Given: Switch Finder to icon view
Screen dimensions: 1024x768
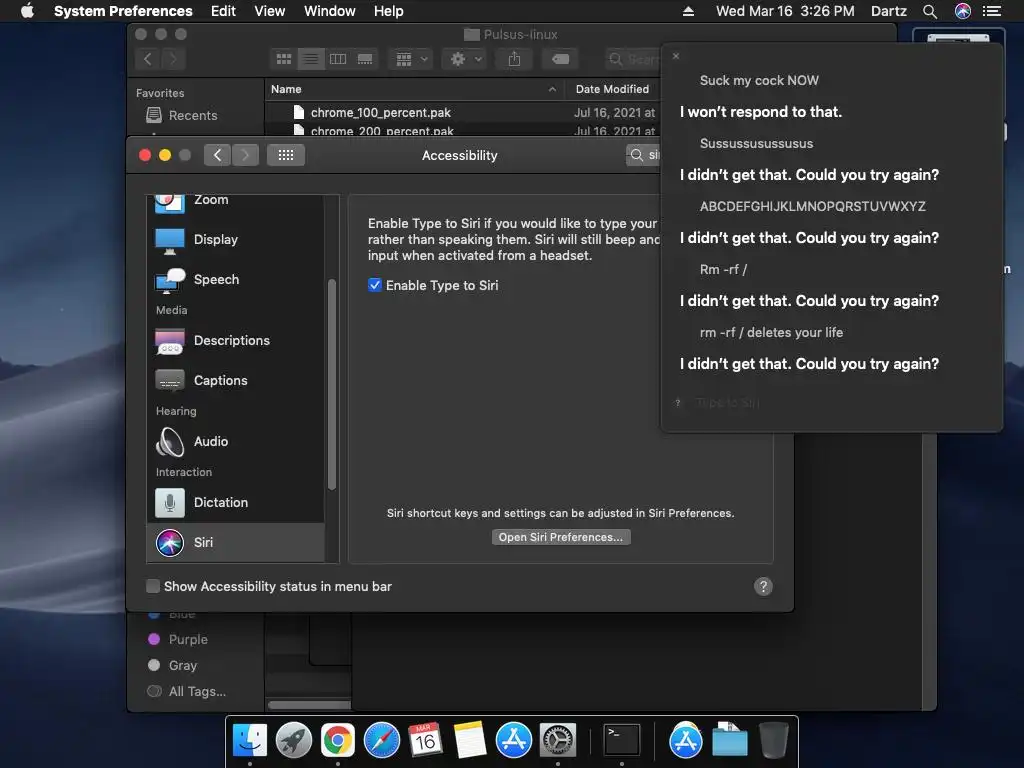Looking at the screenshot, I should pyautogui.click(x=284, y=59).
